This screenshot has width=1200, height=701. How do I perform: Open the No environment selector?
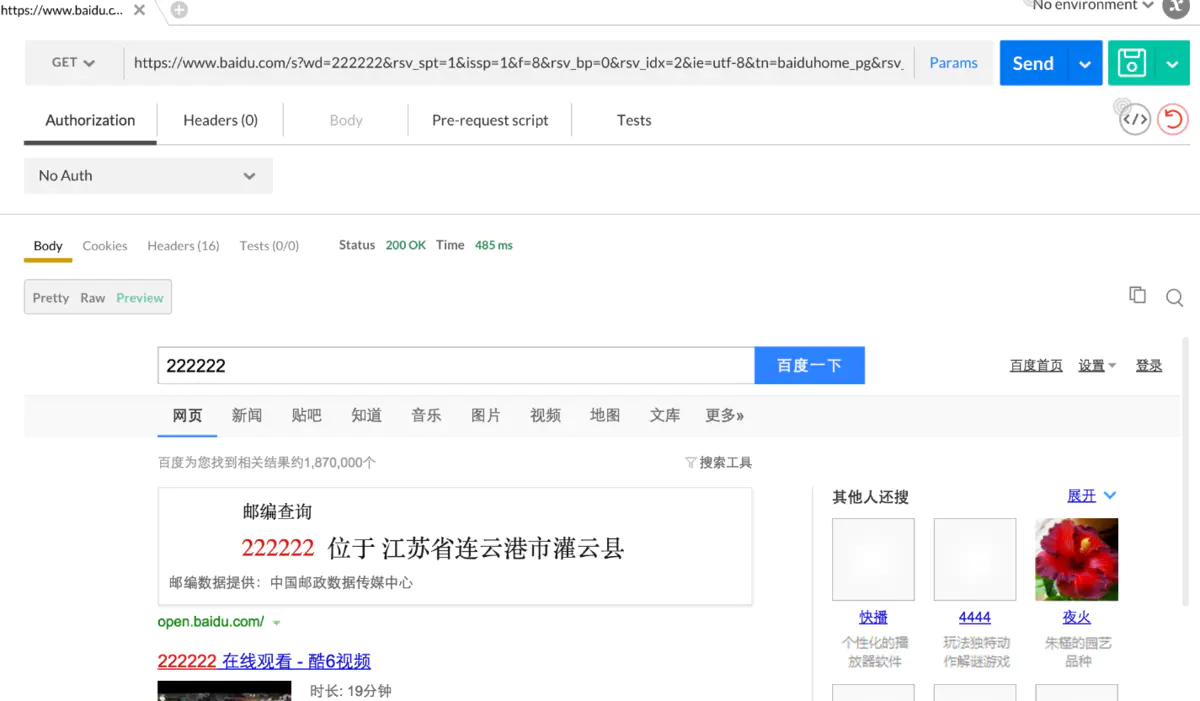click(1092, 6)
